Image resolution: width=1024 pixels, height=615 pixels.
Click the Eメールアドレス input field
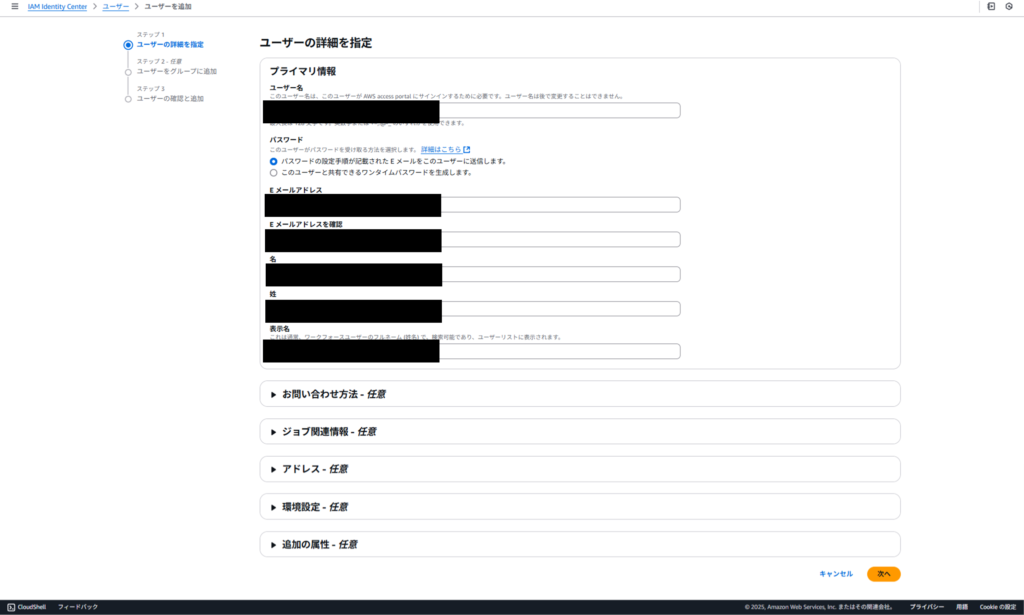475,205
